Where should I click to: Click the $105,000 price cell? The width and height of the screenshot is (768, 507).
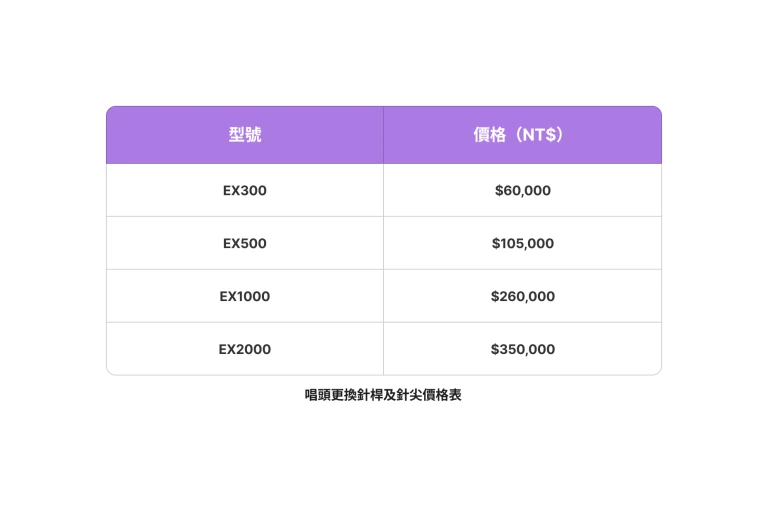coord(523,243)
